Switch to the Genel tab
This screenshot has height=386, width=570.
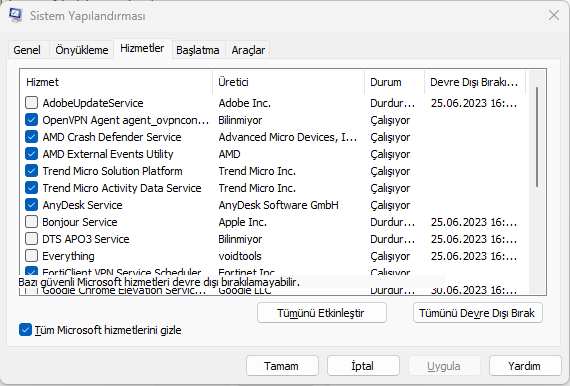point(27,50)
